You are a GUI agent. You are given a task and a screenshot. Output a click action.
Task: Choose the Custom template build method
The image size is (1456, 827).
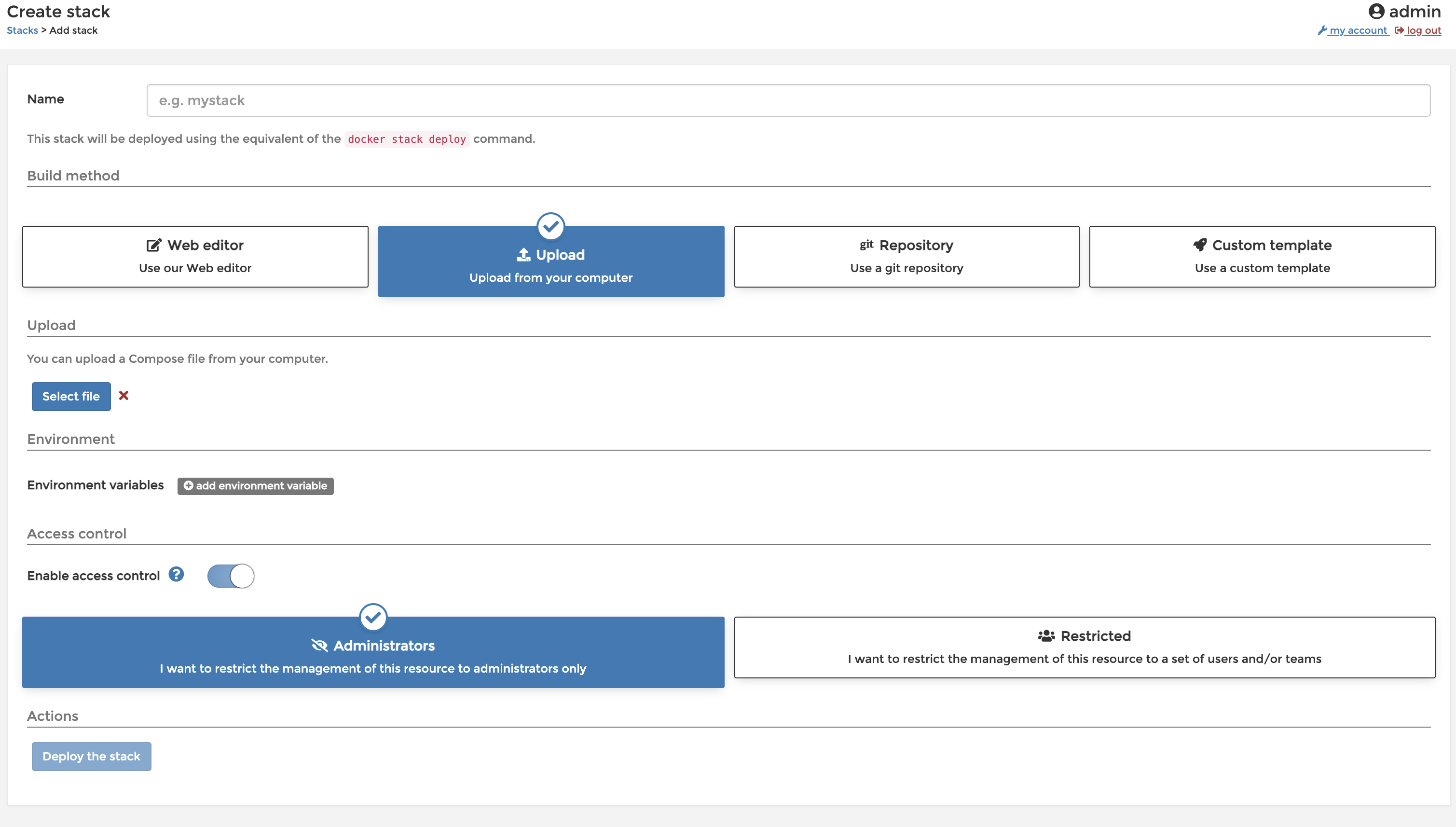point(1262,257)
